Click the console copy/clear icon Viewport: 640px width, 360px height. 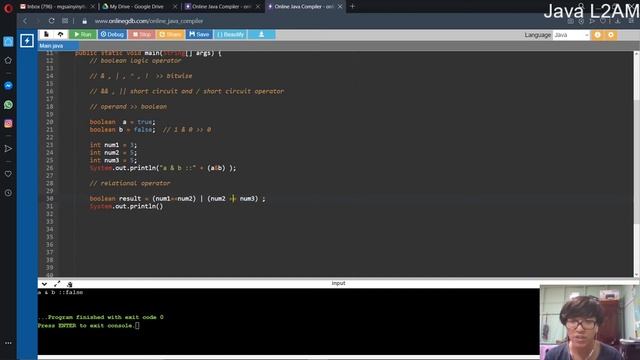click(69, 284)
